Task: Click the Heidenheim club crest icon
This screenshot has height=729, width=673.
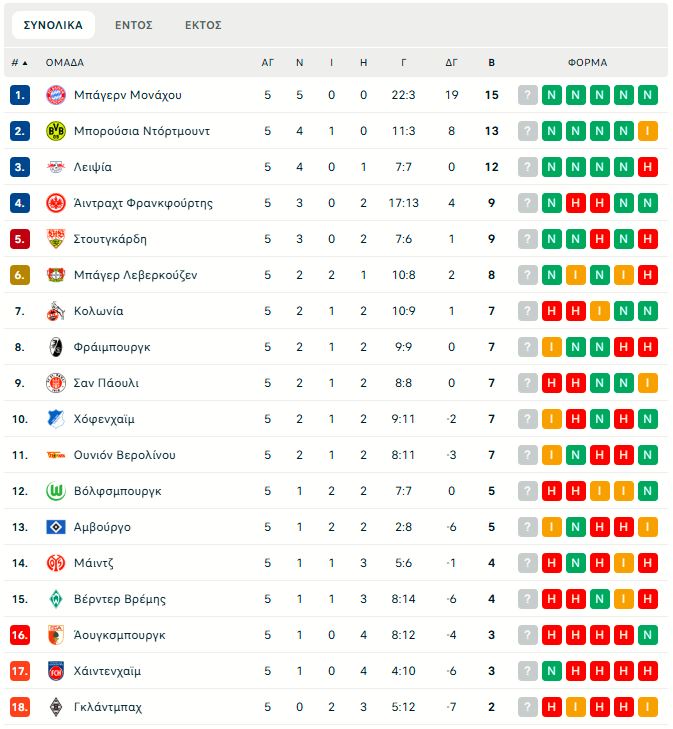Action: click(55, 671)
